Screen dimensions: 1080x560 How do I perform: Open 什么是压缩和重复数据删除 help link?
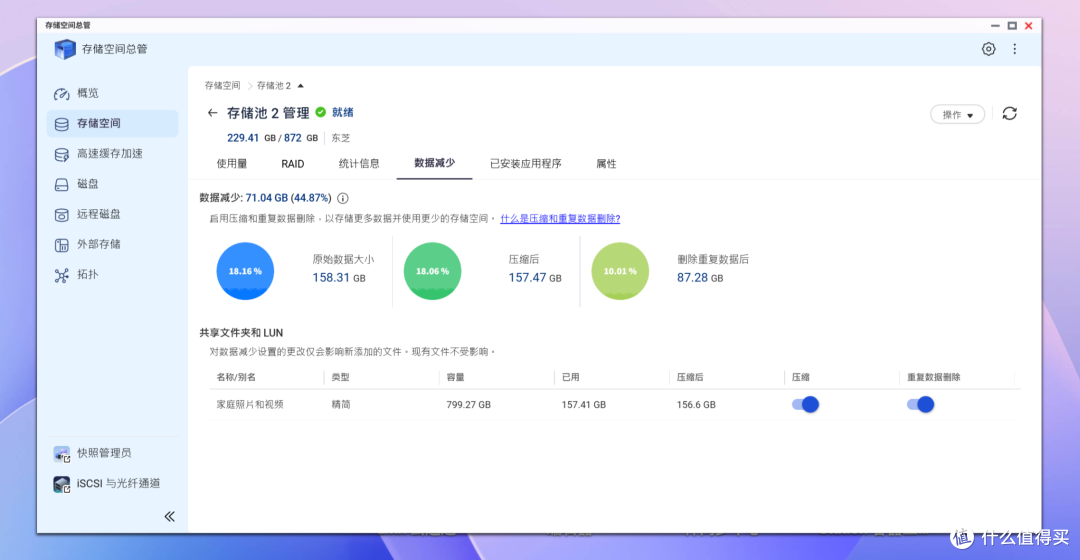[x=560, y=219]
